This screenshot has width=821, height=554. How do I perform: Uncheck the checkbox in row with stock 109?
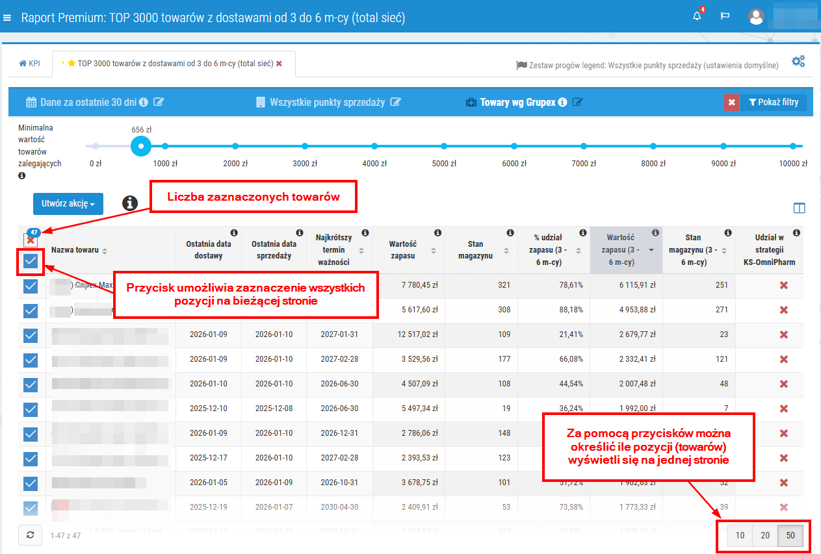pyautogui.click(x=30, y=335)
